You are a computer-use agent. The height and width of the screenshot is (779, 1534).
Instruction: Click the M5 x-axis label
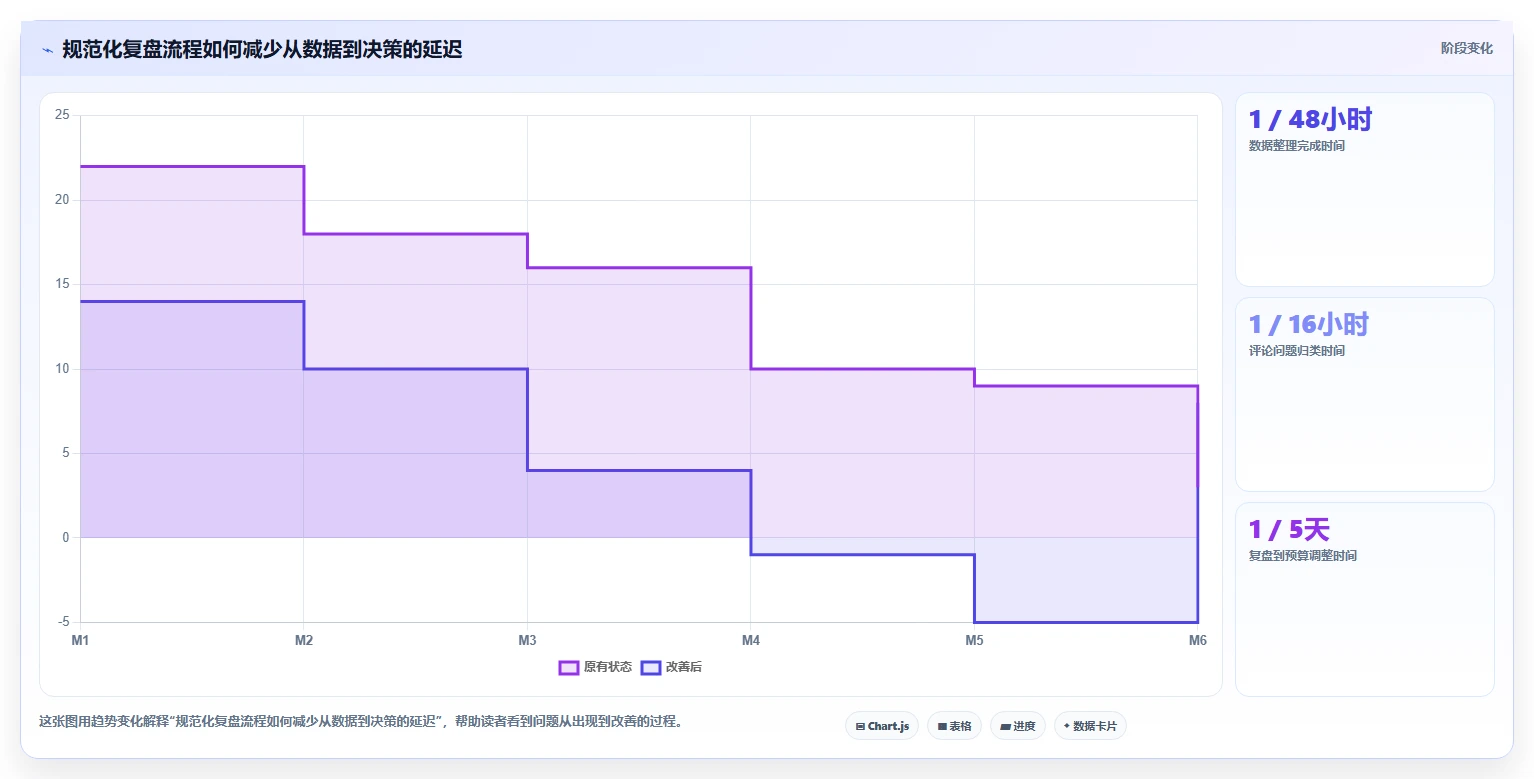pyautogui.click(x=974, y=640)
